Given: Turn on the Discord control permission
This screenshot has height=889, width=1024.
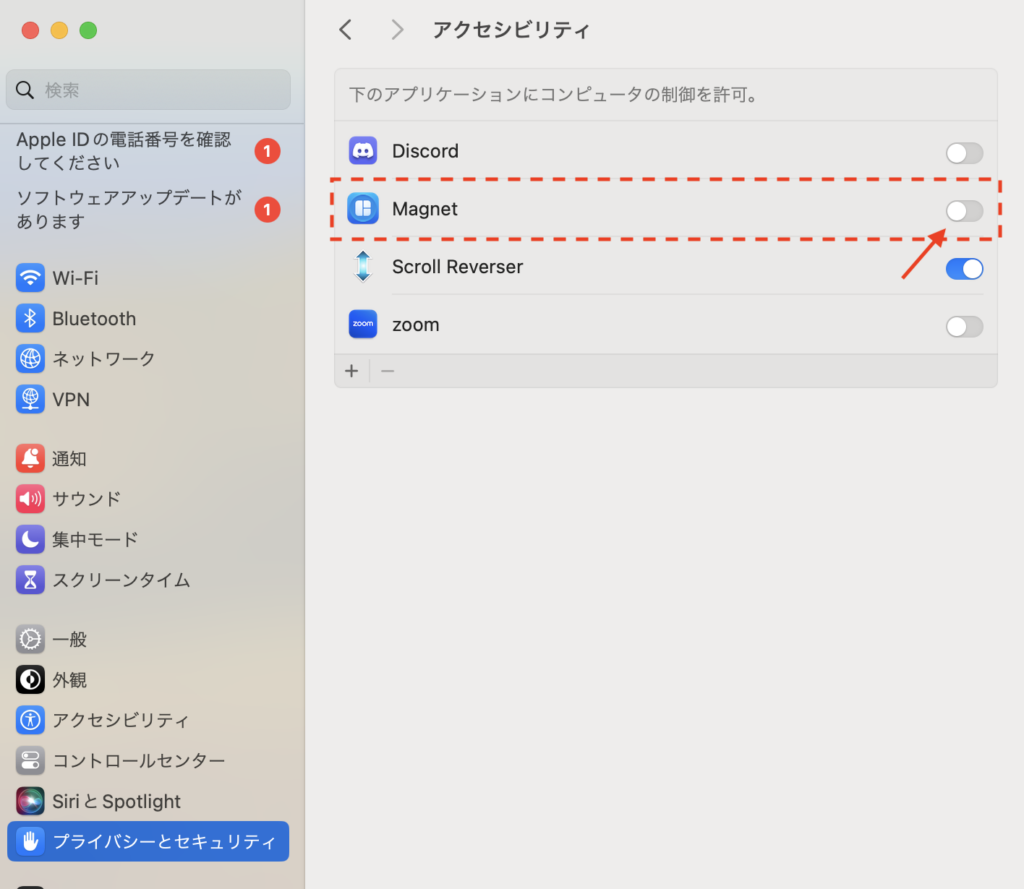Looking at the screenshot, I should coord(964,153).
